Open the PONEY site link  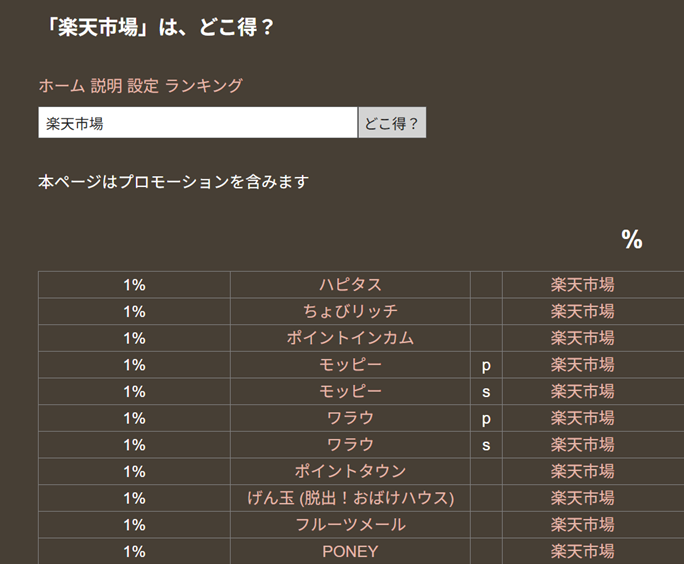[350, 551]
